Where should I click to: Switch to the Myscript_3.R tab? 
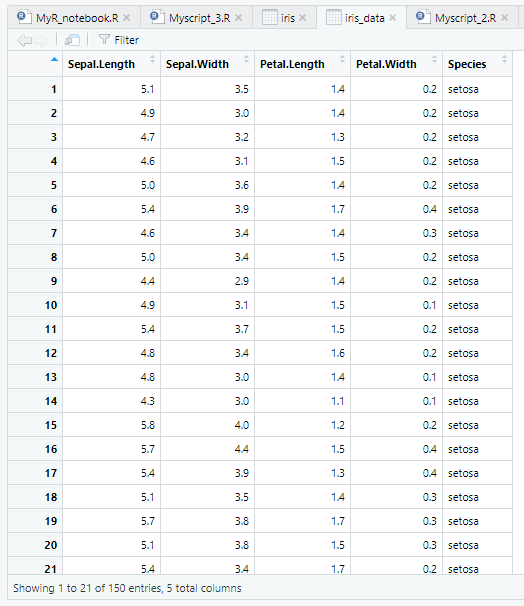199,18
